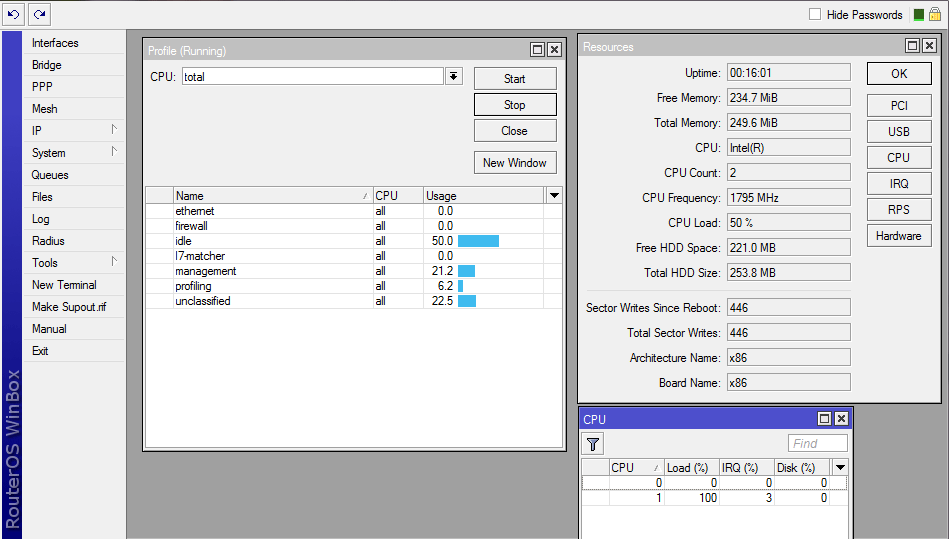Open the PPP menu
949x539 pixels.
click(42, 87)
